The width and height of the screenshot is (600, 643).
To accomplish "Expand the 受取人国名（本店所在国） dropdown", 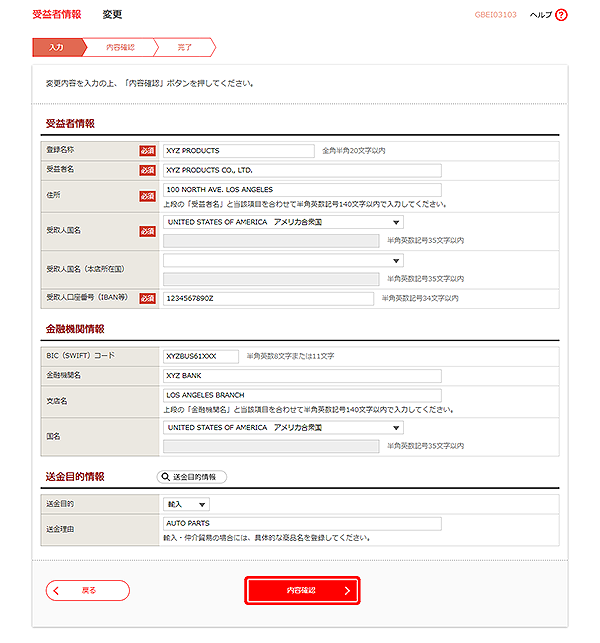I will tap(283, 260).
